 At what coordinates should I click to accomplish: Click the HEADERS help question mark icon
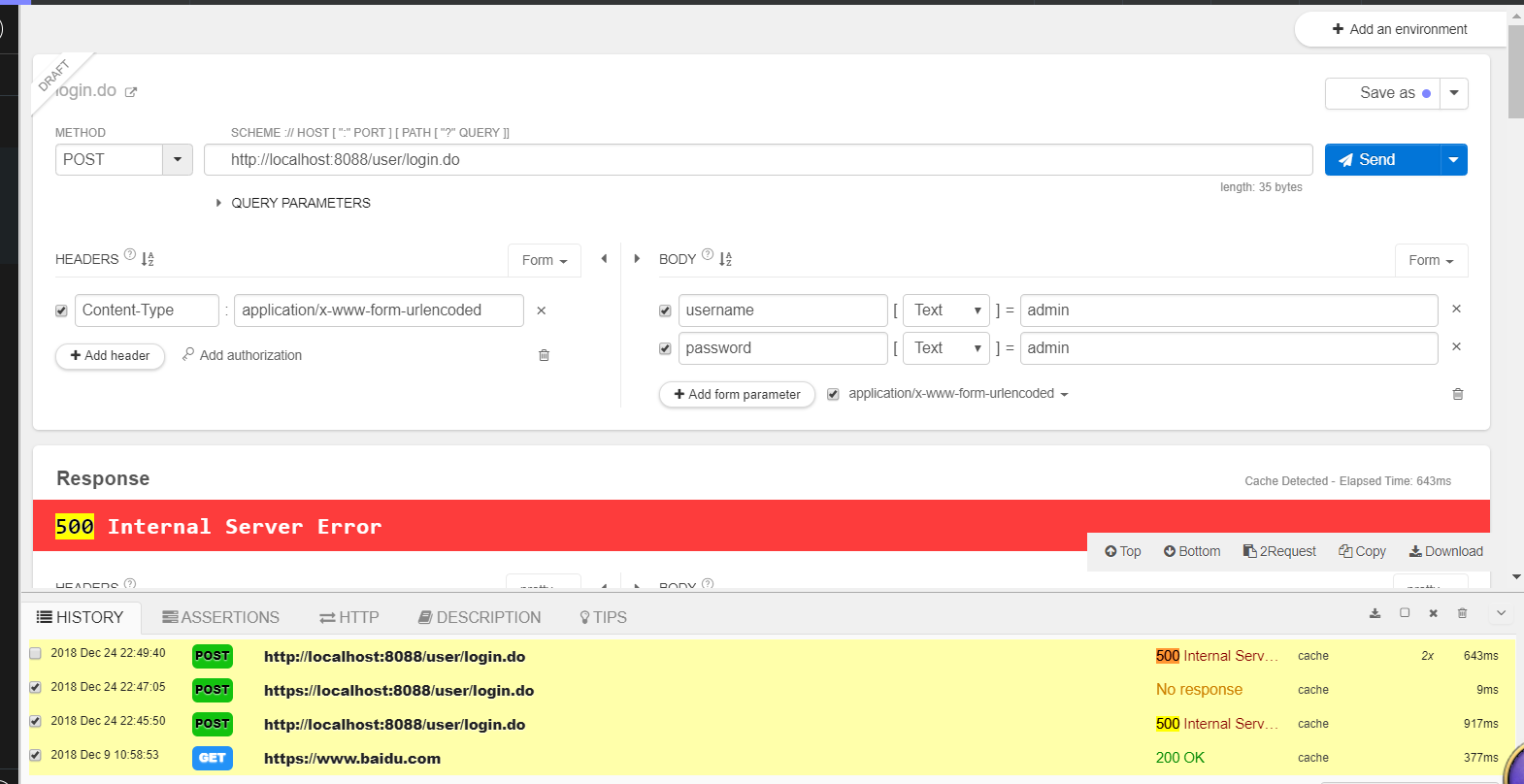[130, 254]
